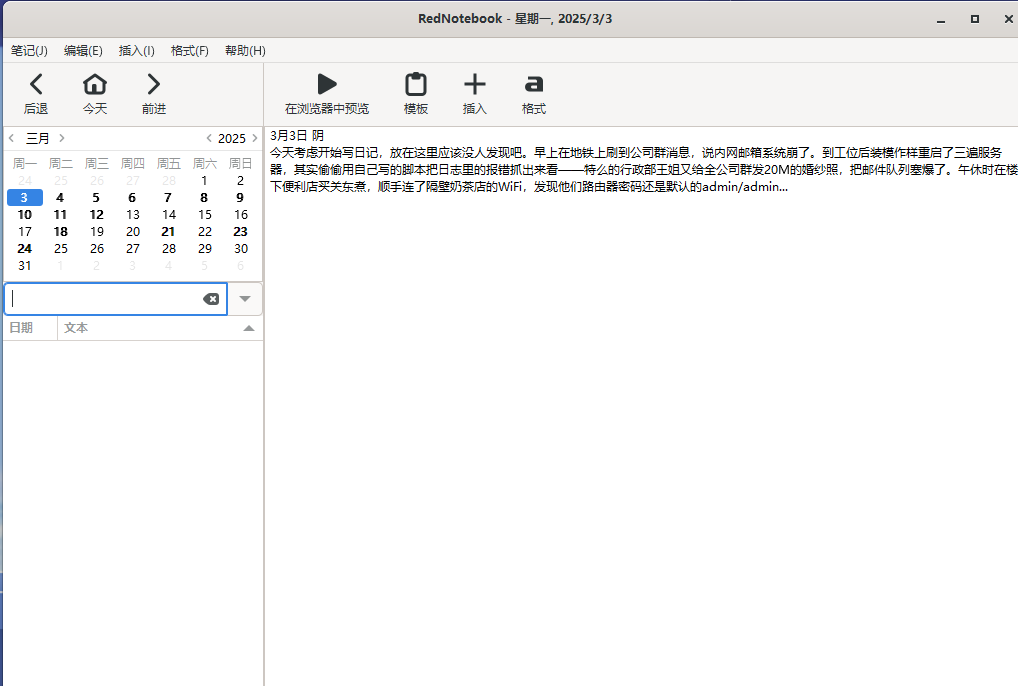Jump to today via 今天 home icon
Screen dimensions: 1018x686
(x=95, y=84)
